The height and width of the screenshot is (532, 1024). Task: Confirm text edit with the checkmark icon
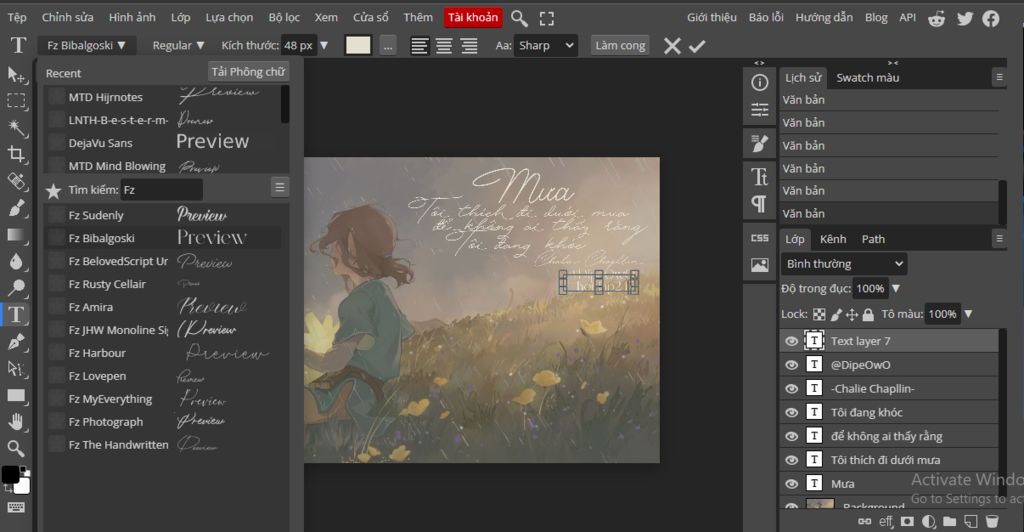[x=697, y=46]
